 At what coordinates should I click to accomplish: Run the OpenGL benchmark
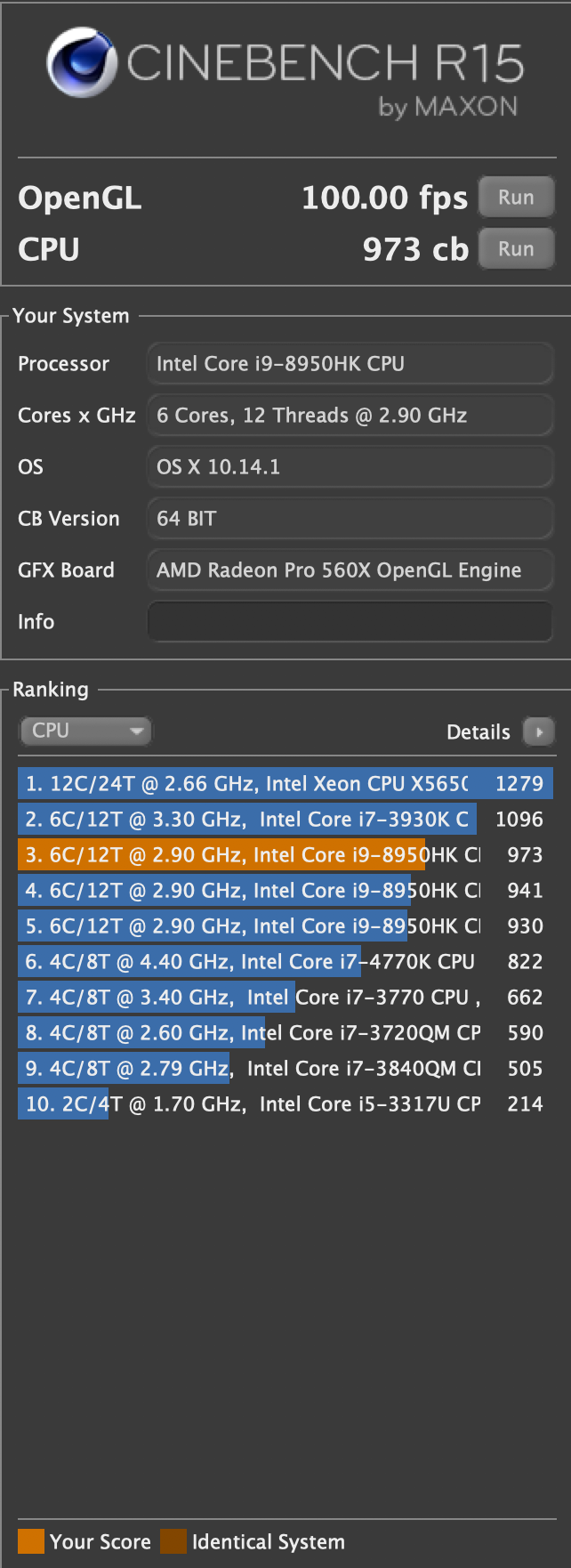tap(516, 198)
